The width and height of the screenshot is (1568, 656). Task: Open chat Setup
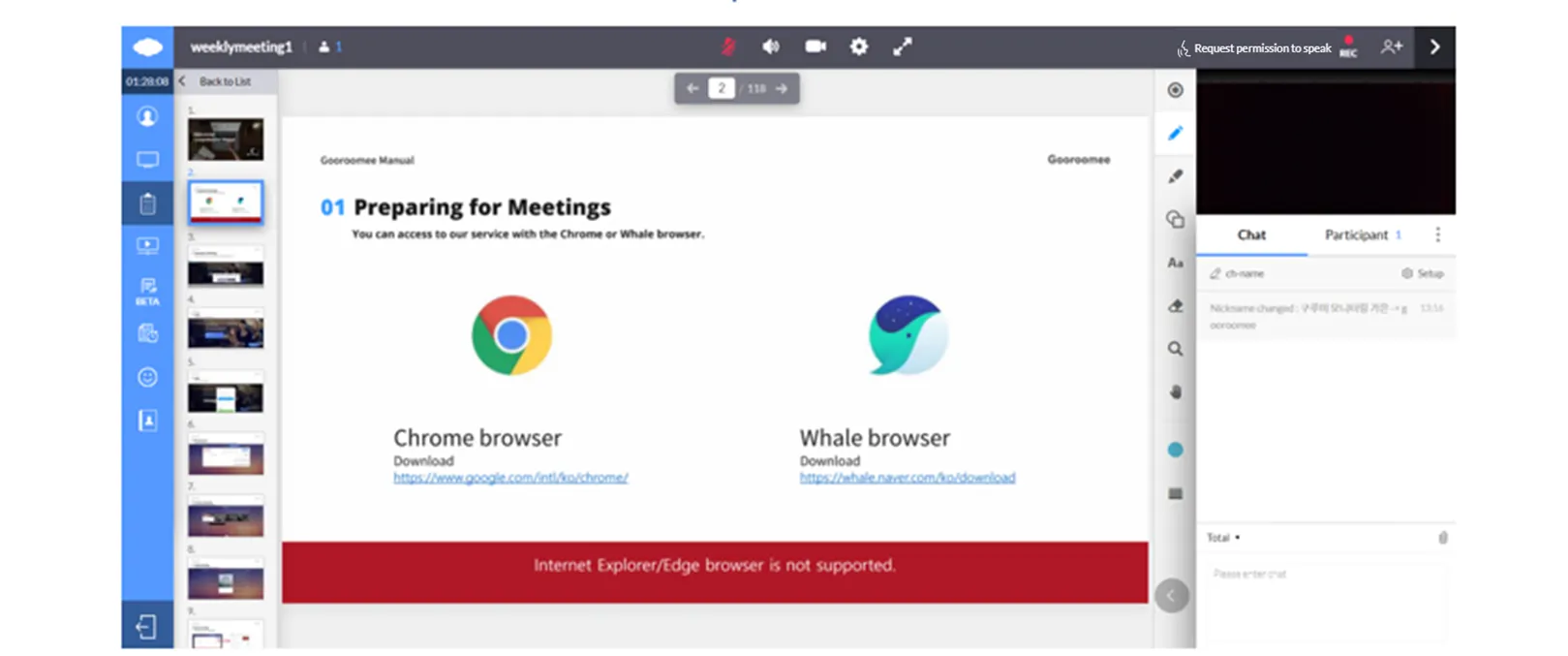click(1423, 273)
